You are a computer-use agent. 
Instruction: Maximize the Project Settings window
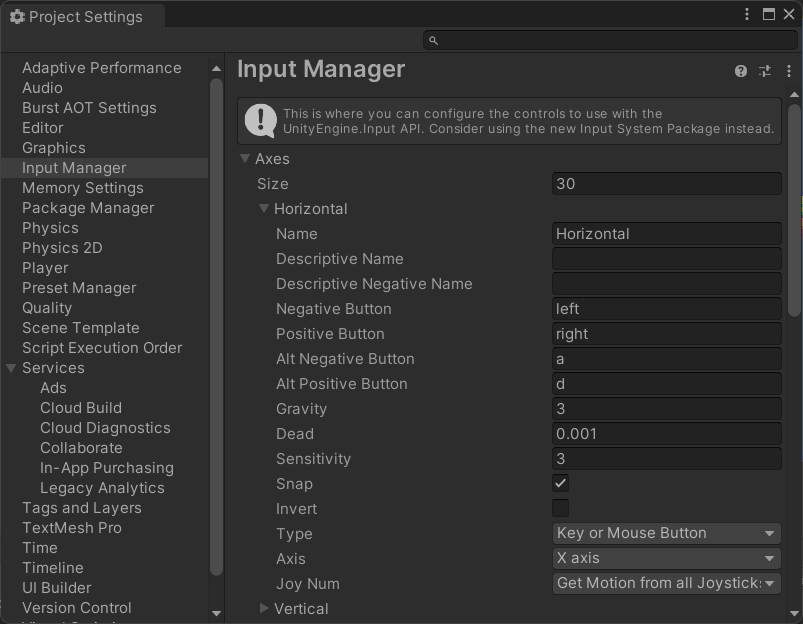769,14
